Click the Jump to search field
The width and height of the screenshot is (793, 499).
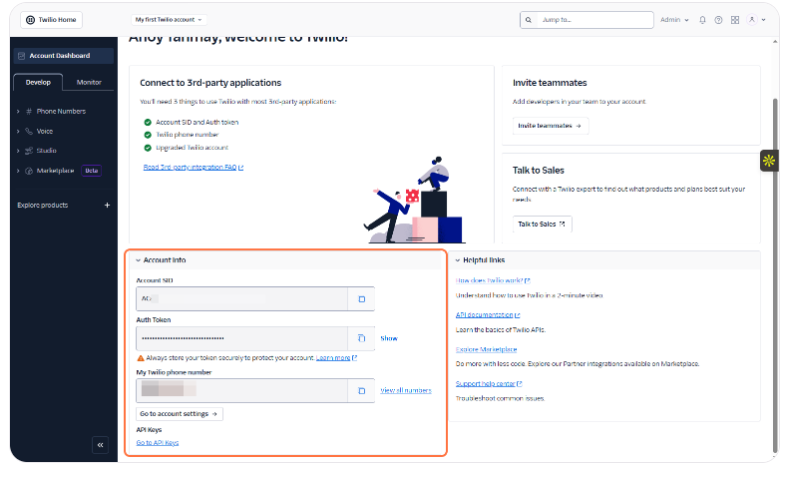click(x=587, y=20)
